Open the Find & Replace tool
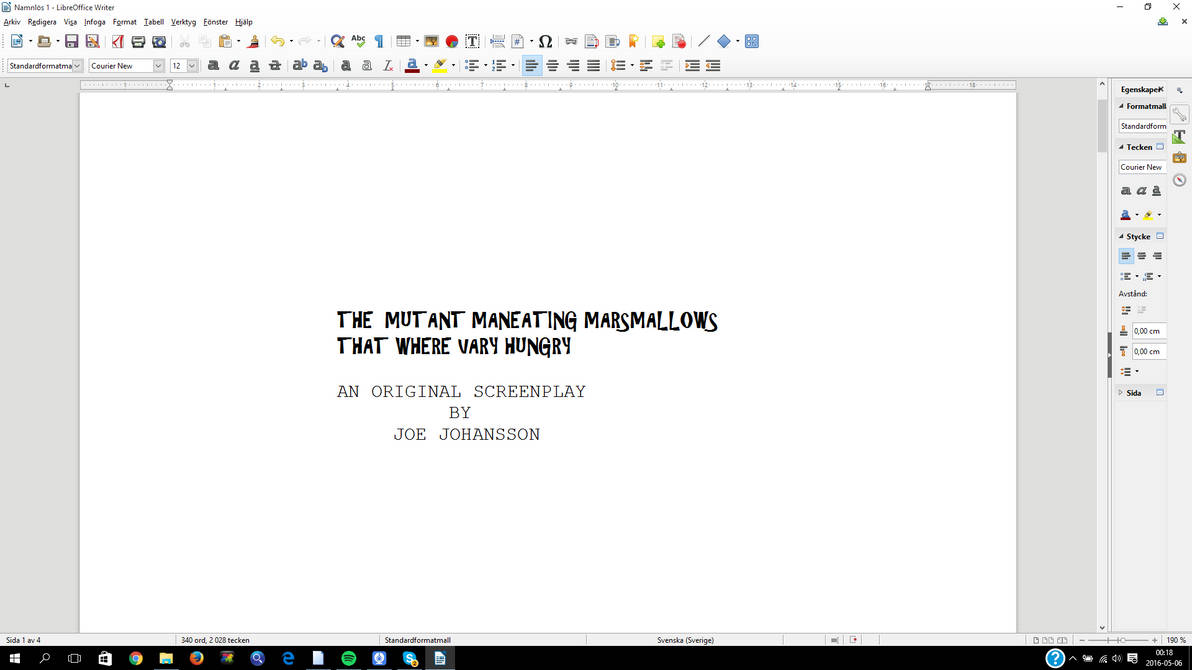Viewport: 1192px width, 670px height. click(338, 41)
